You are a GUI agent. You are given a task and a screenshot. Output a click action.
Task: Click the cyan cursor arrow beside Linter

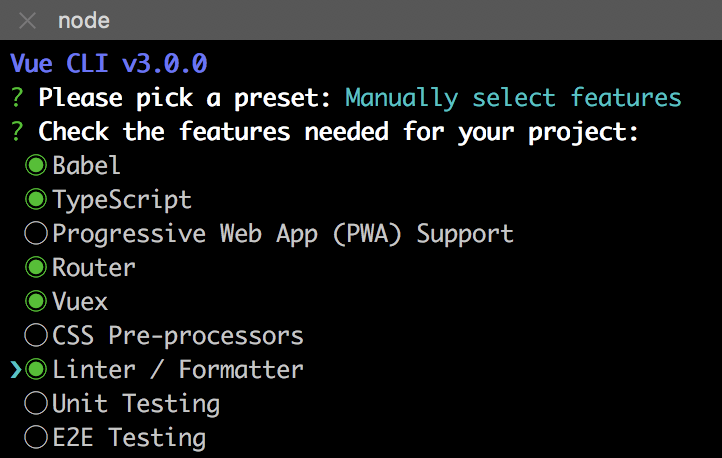pos(16,370)
